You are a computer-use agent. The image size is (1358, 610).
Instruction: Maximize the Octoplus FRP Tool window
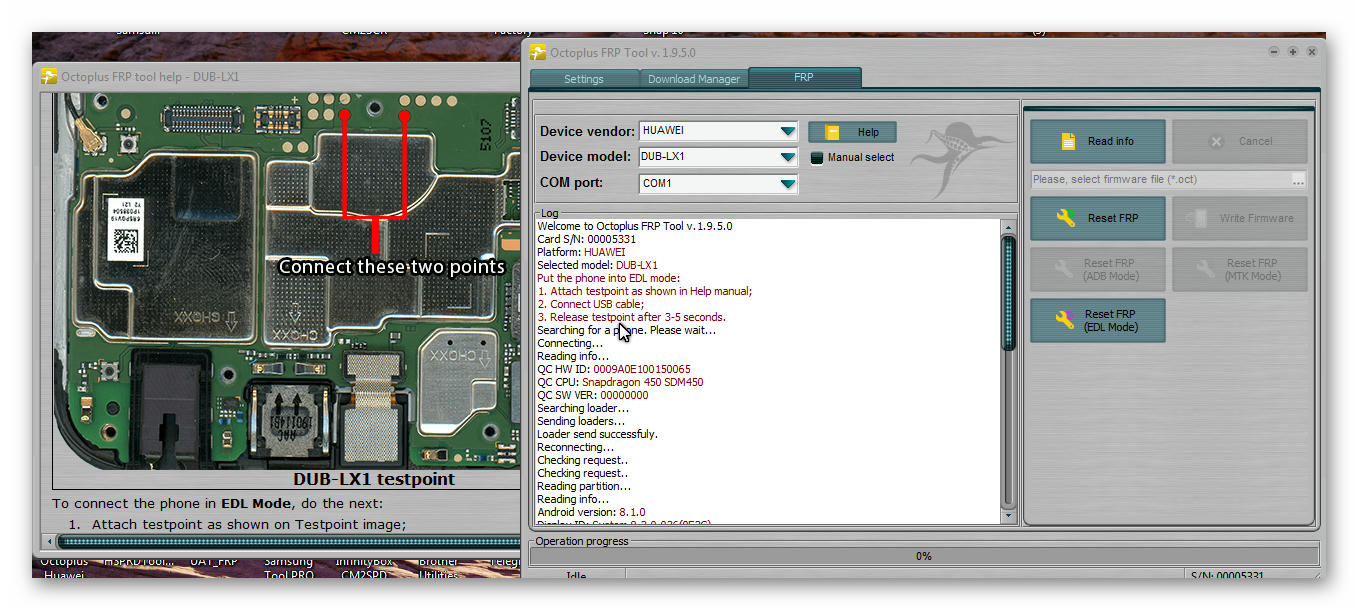[x=1293, y=52]
